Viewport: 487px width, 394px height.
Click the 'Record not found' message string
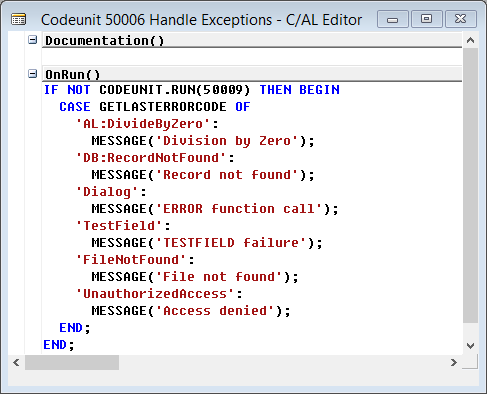[227, 175]
